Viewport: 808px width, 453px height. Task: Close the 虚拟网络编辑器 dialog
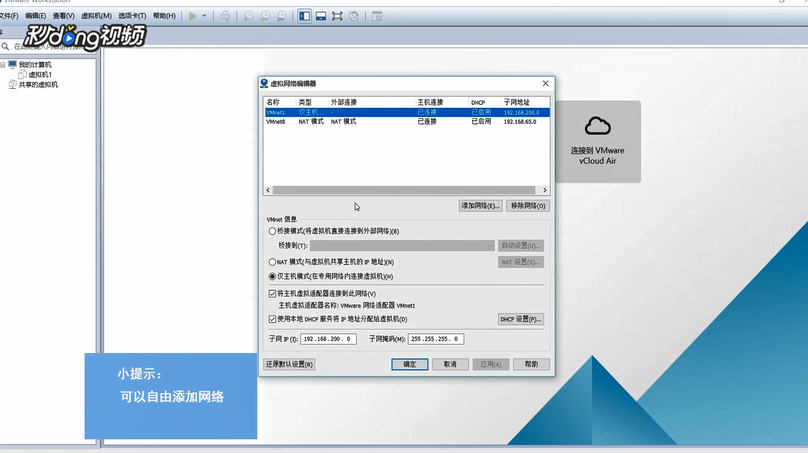[546, 83]
